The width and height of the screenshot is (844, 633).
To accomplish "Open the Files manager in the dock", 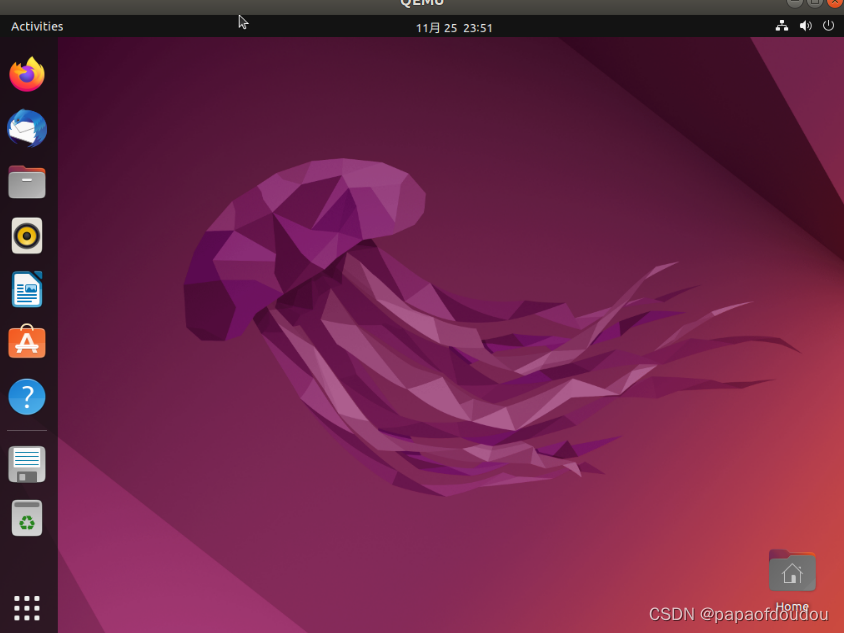I will pos(27,182).
